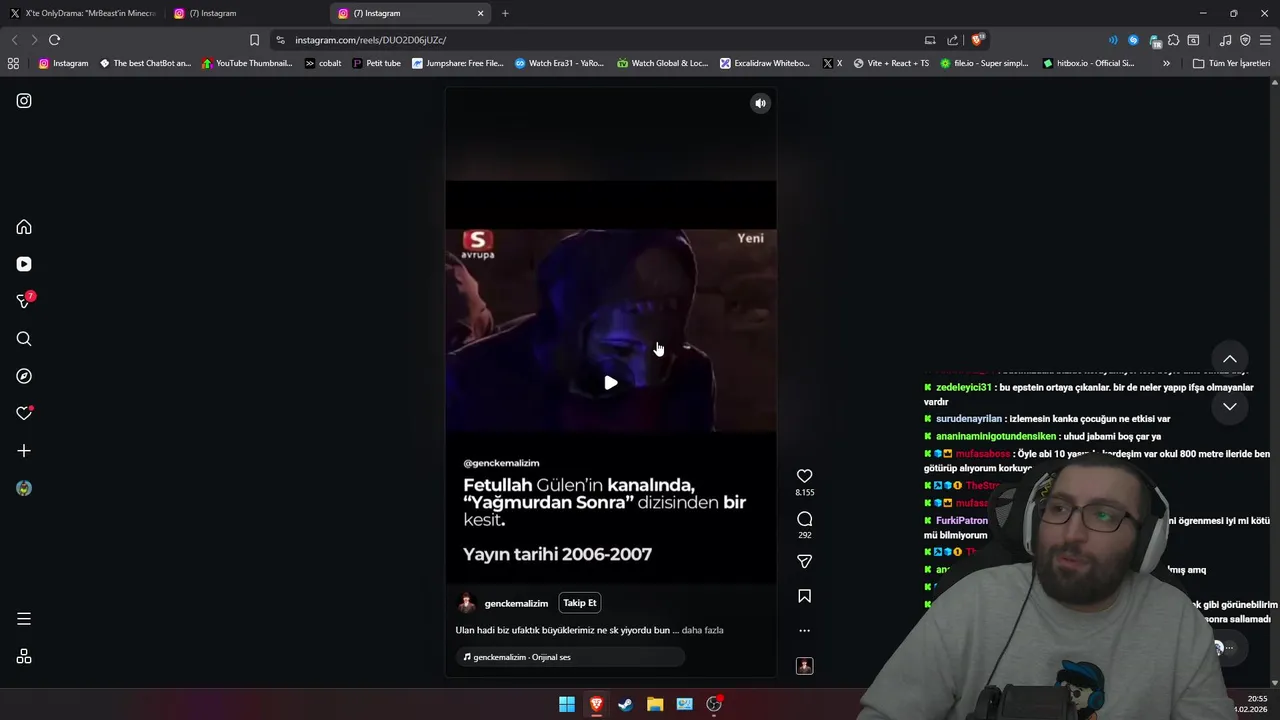Open Extensions puzzle icon

1174,40
